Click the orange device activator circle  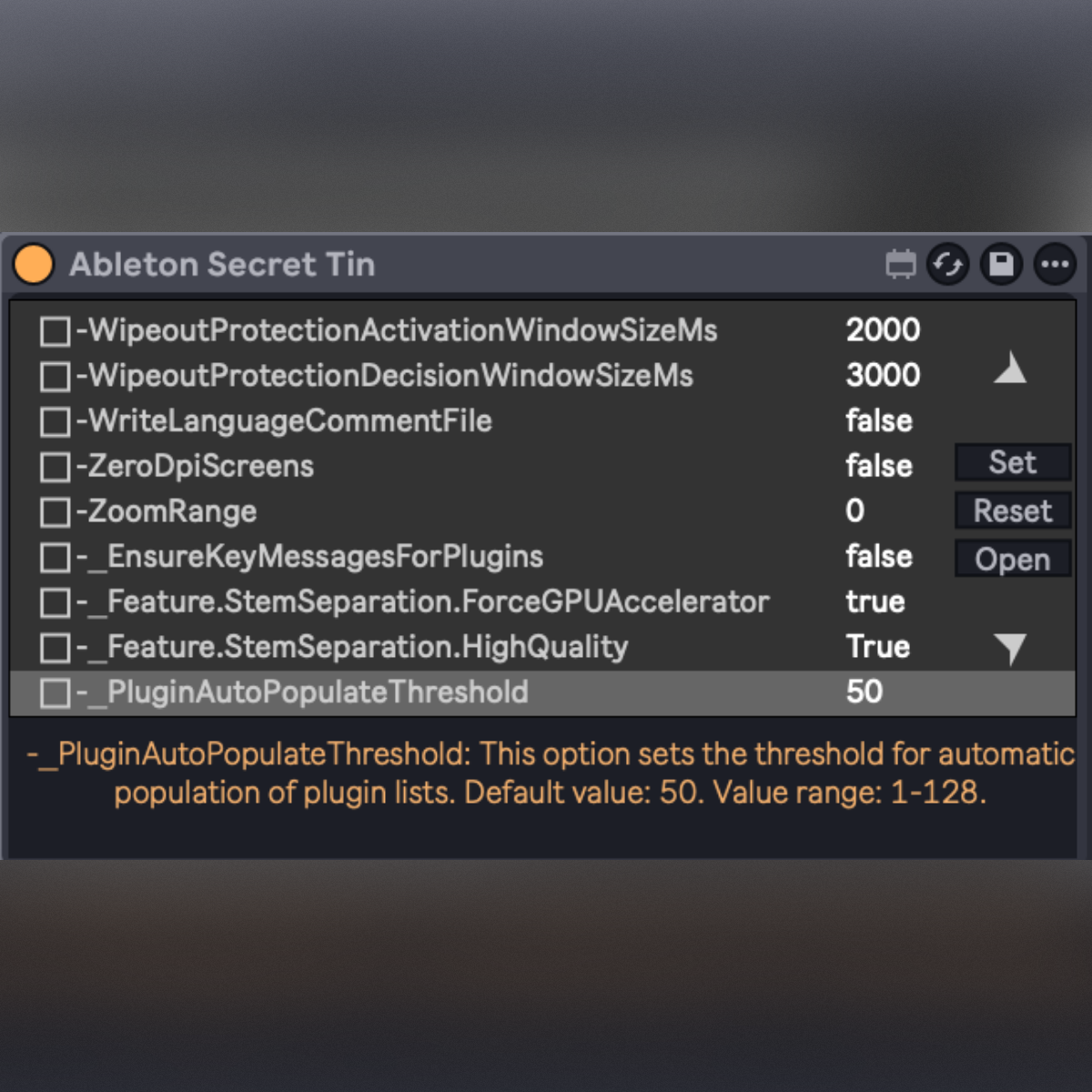(34, 265)
